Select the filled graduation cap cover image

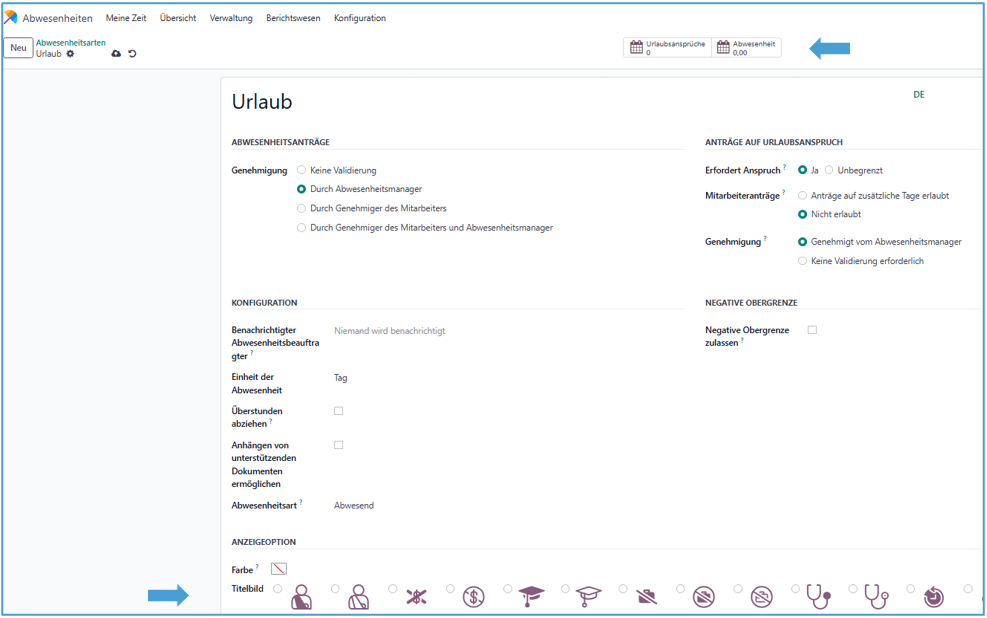[531, 597]
